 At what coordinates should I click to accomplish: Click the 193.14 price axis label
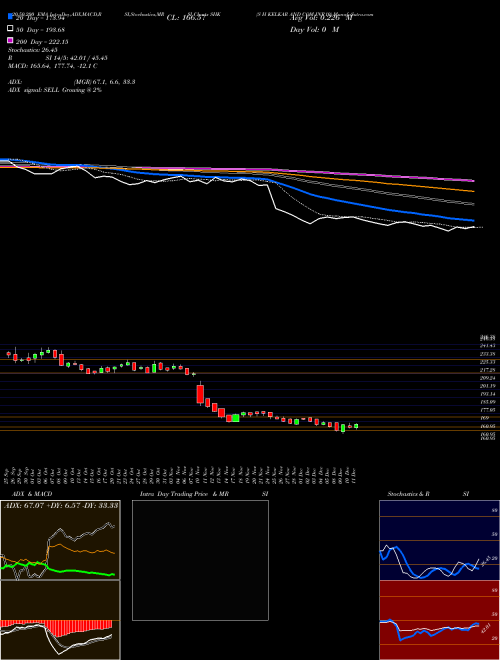click(488, 394)
